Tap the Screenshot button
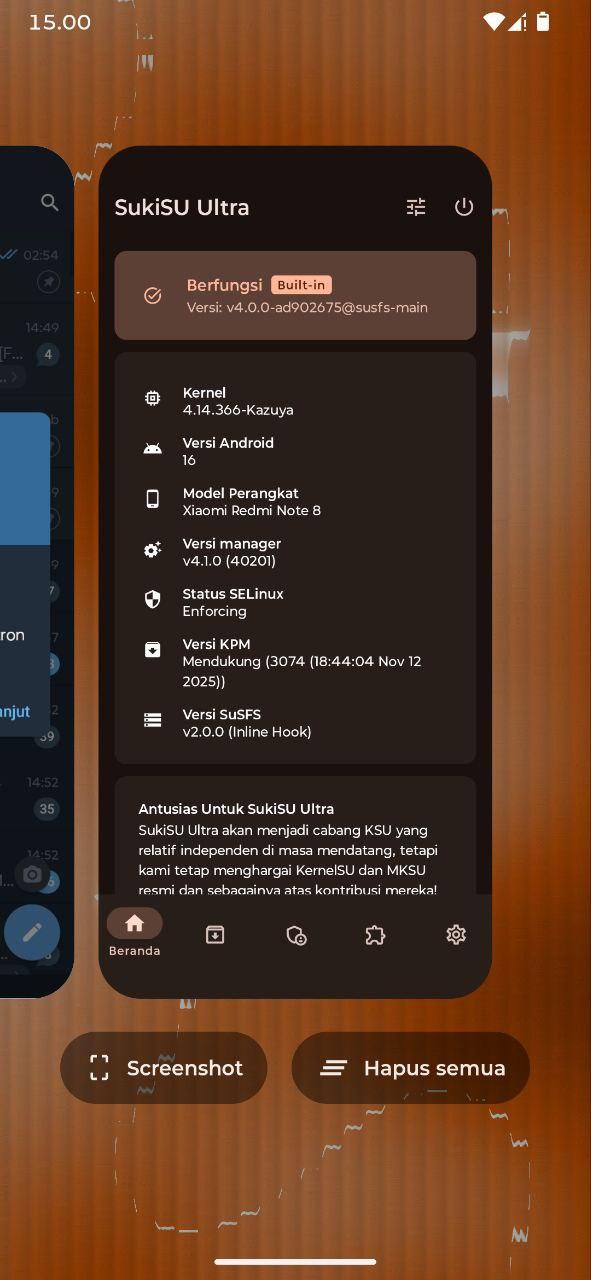Viewport: 591px width, 1280px height. [x=164, y=1068]
